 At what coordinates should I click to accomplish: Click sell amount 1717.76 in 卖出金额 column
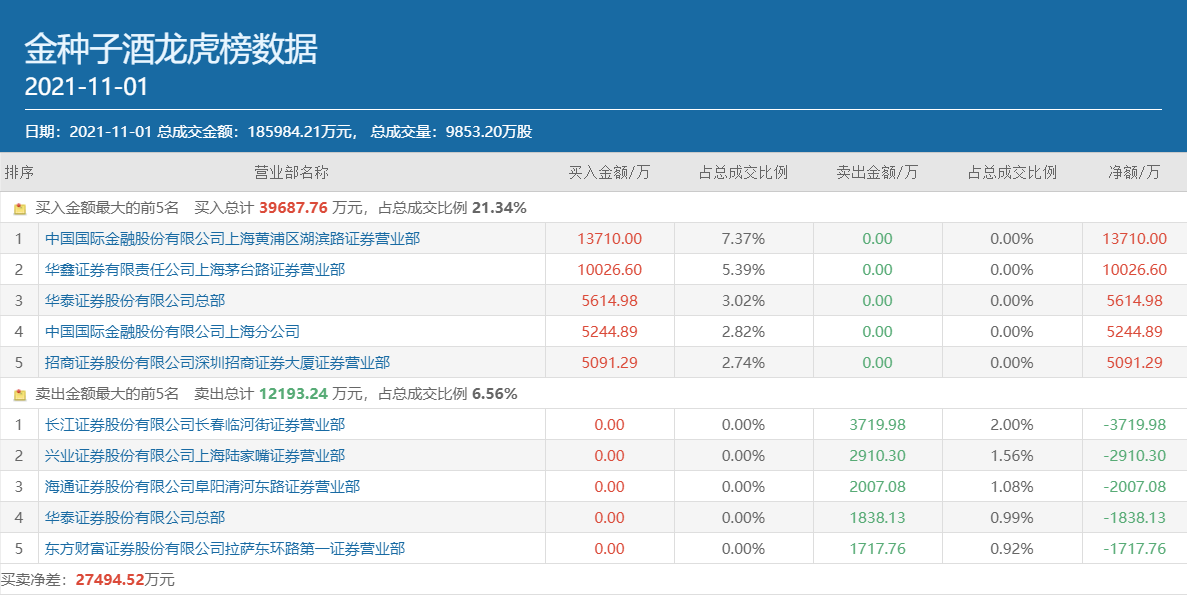point(877,549)
